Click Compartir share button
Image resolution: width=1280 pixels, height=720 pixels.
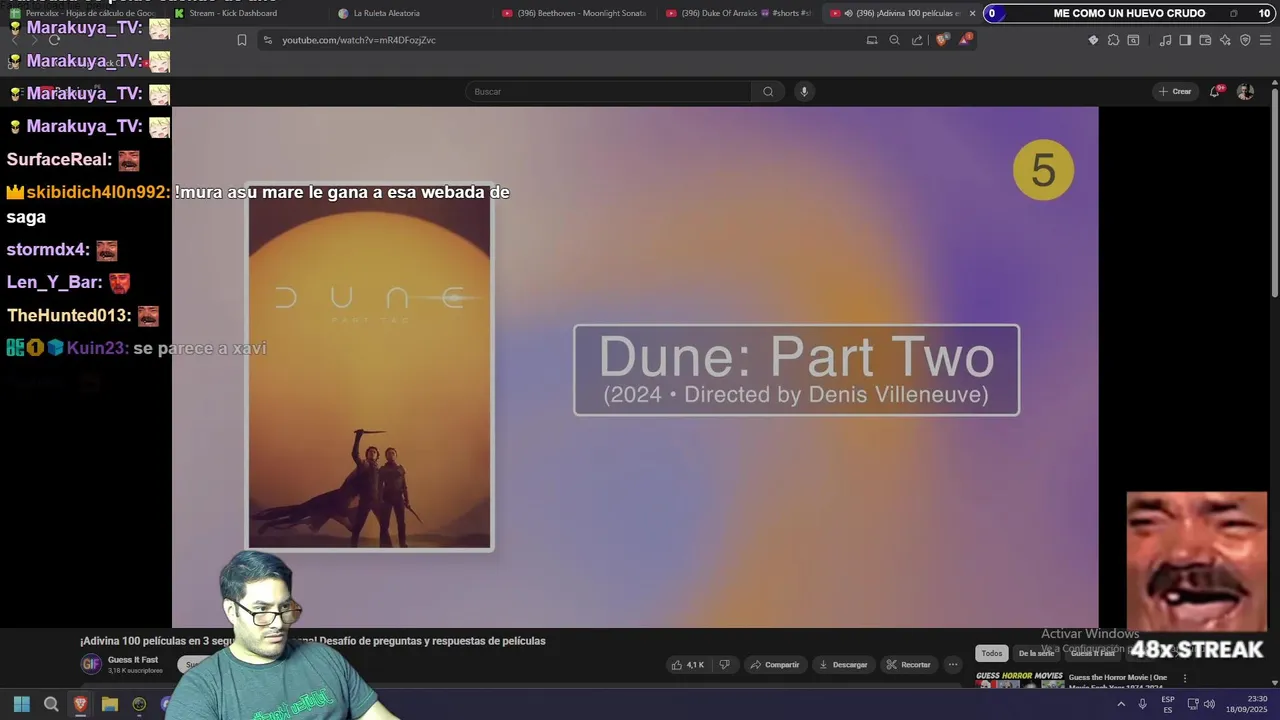[775, 665]
